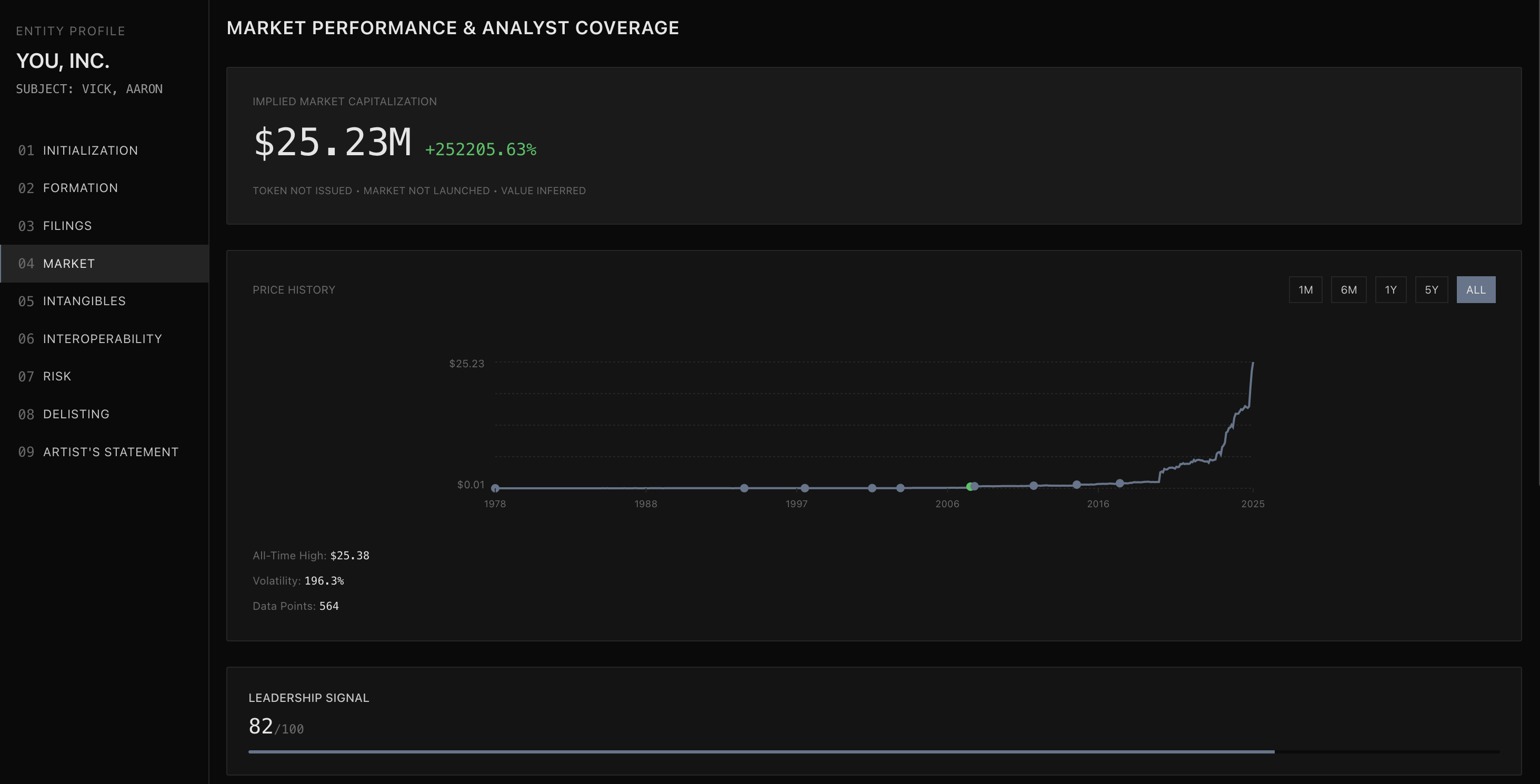Open the 05 Intangibles section

click(x=84, y=300)
